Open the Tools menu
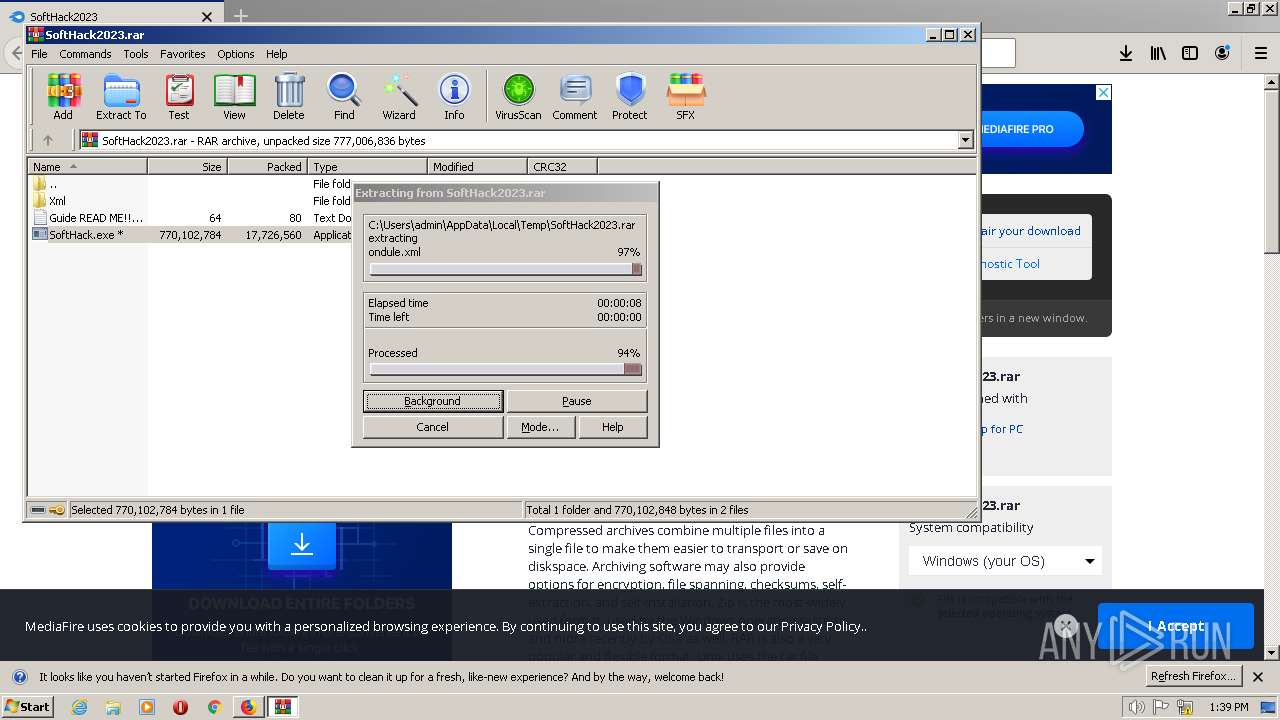1280x720 pixels. point(136,54)
